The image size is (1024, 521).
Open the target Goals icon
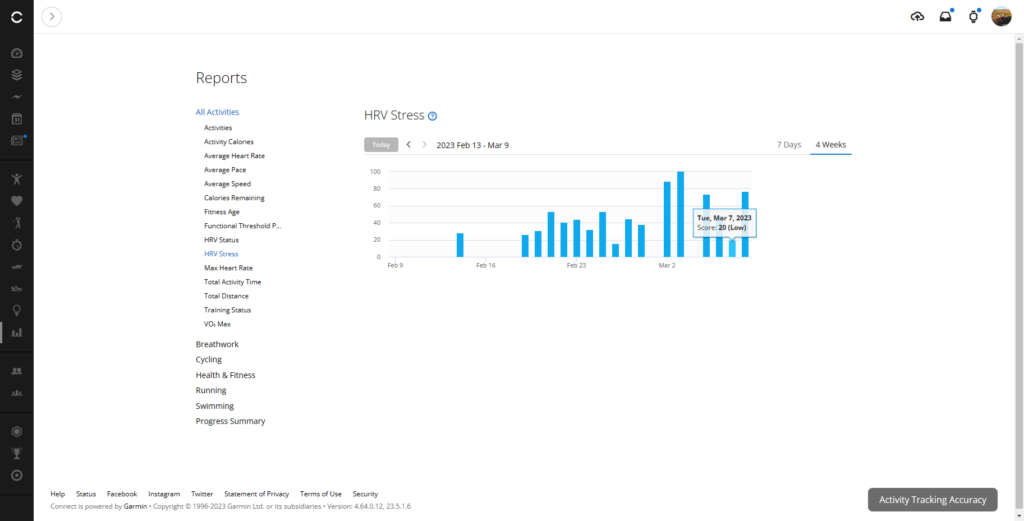point(17,475)
